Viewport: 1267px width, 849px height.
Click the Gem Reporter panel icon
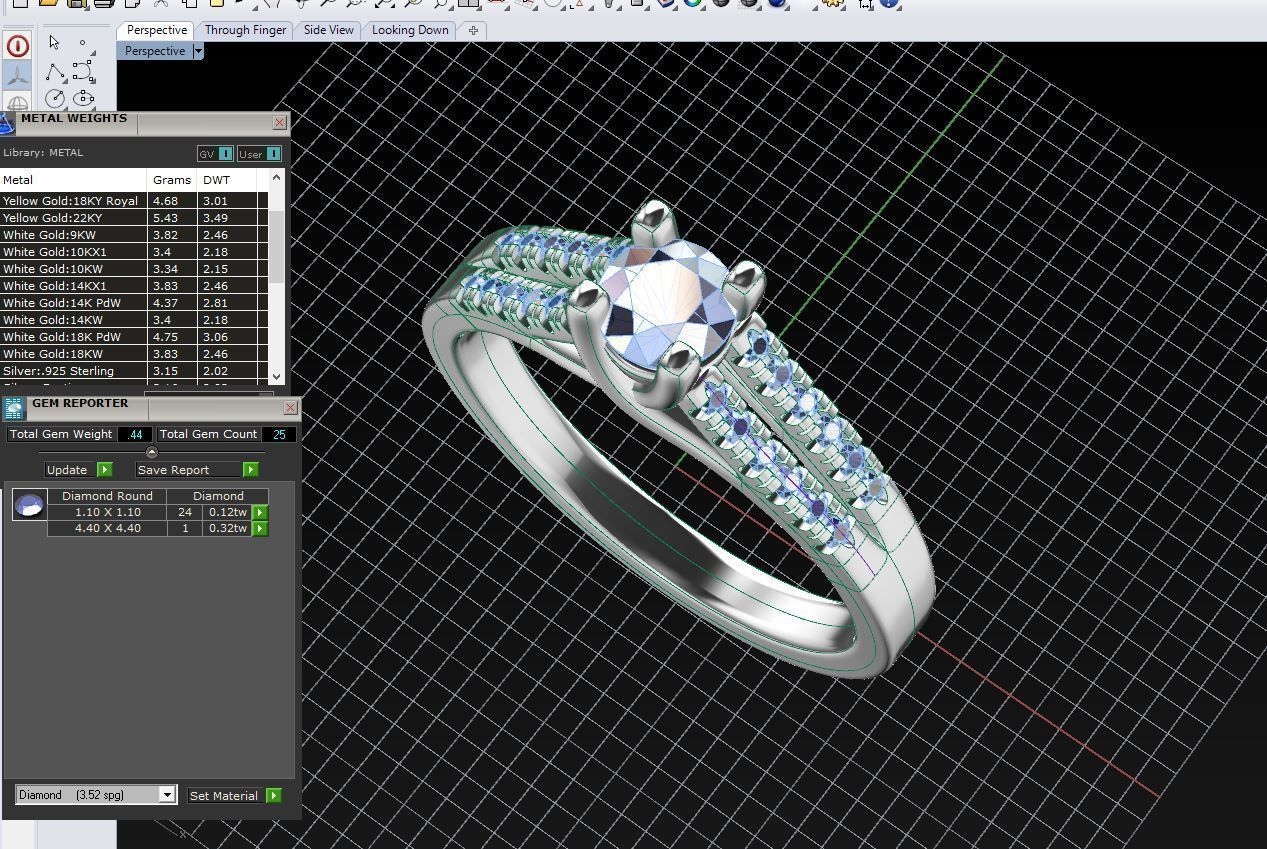point(14,407)
